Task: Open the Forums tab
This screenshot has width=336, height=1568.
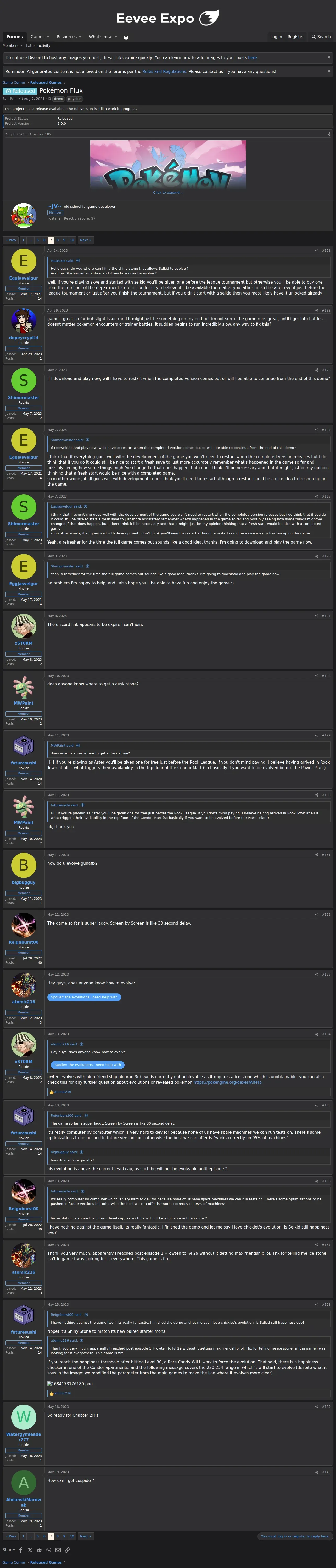Action: pos(15,37)
